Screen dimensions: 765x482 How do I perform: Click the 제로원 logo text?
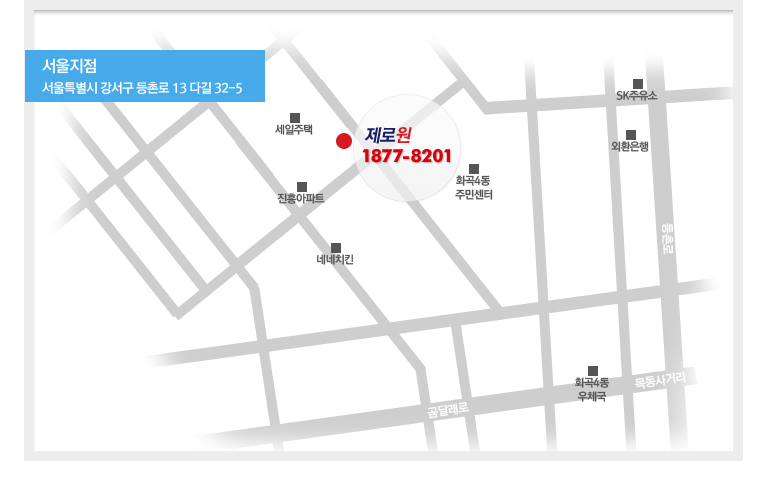[389, 135]
